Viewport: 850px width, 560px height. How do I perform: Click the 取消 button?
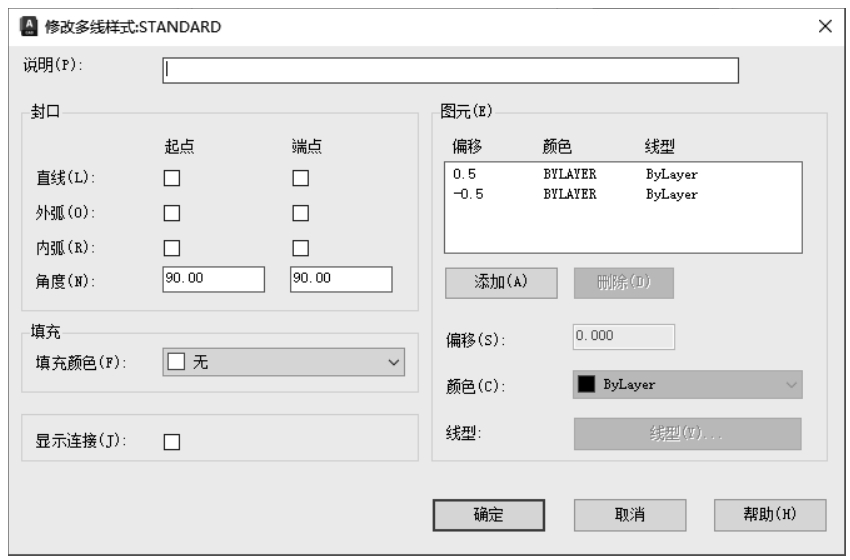point(629,515)
